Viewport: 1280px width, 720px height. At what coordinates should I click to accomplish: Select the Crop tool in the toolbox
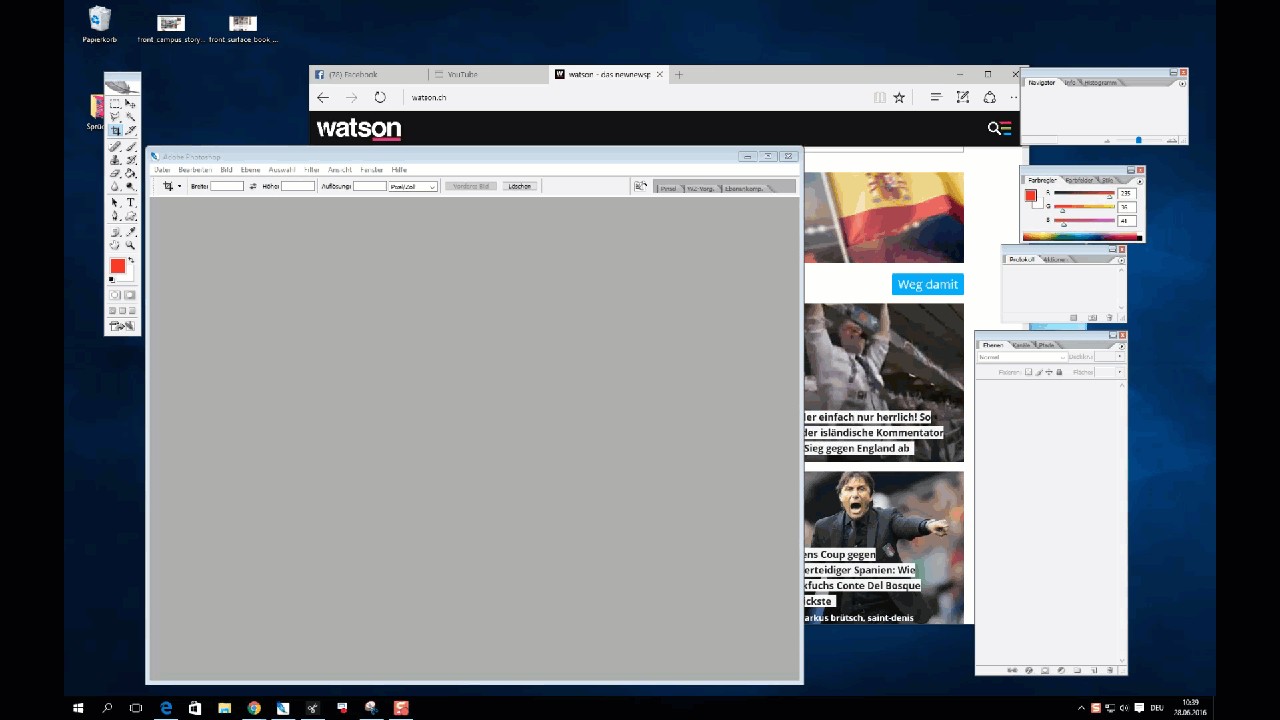(x=115, y=131)
